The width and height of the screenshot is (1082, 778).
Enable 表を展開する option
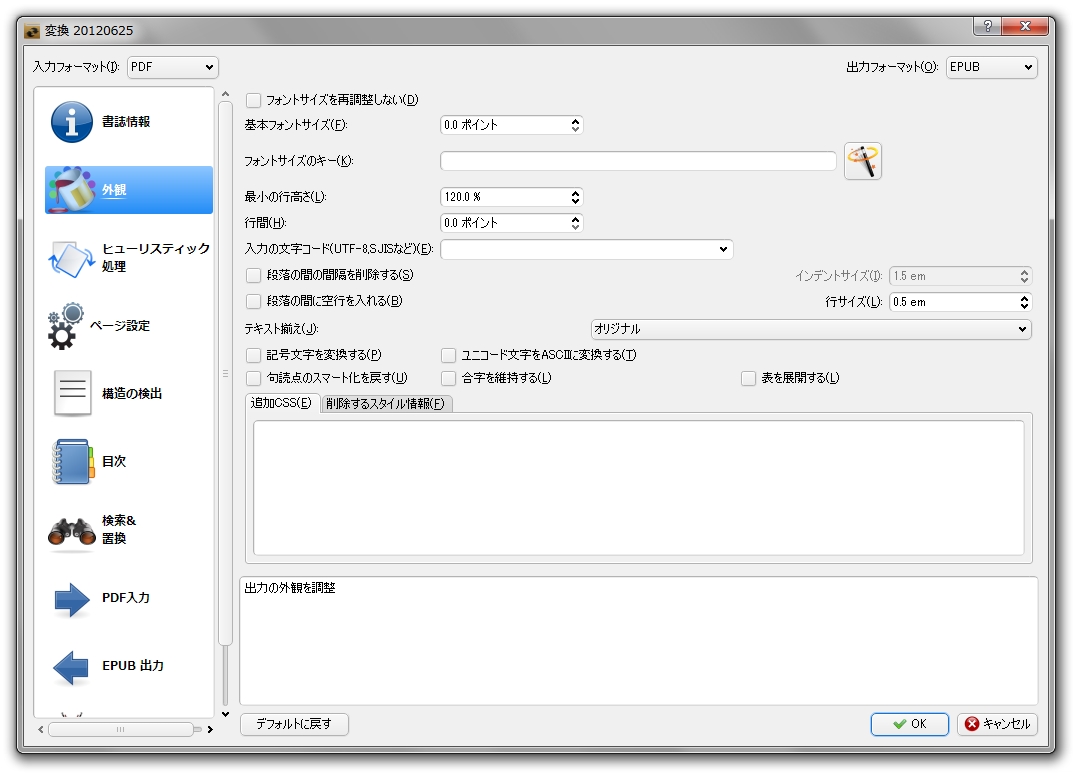click(x=748, y=378)
